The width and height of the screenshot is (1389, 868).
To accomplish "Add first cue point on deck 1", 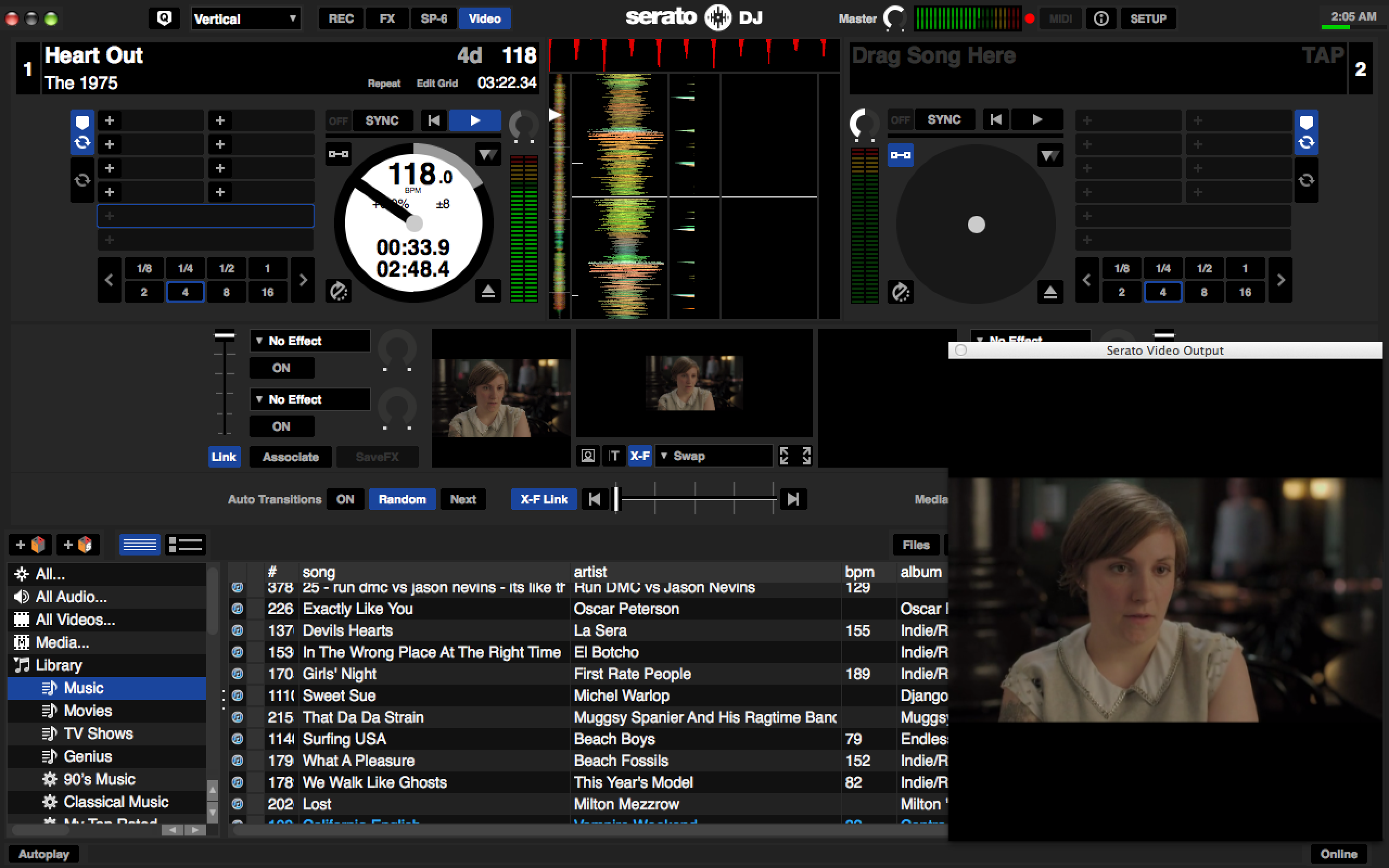I will pos(110,120).
